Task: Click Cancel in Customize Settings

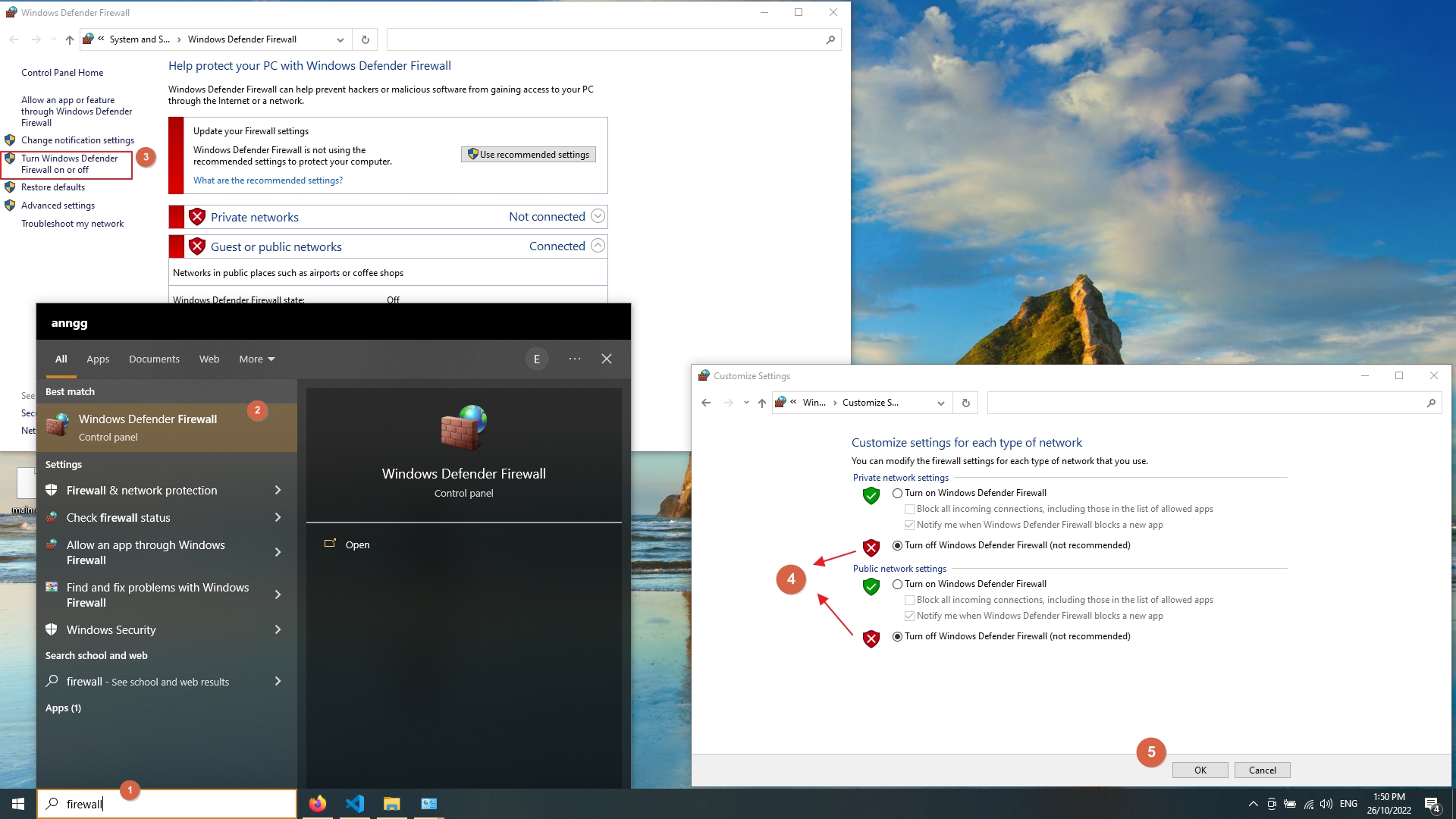Action: [1263, 770]
